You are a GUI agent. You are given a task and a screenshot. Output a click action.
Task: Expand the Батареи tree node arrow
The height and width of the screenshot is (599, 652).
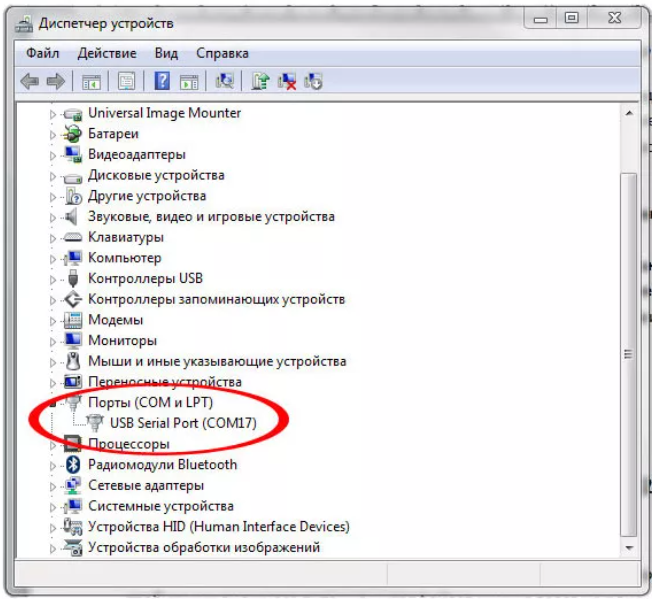click(x=52, y=135)
